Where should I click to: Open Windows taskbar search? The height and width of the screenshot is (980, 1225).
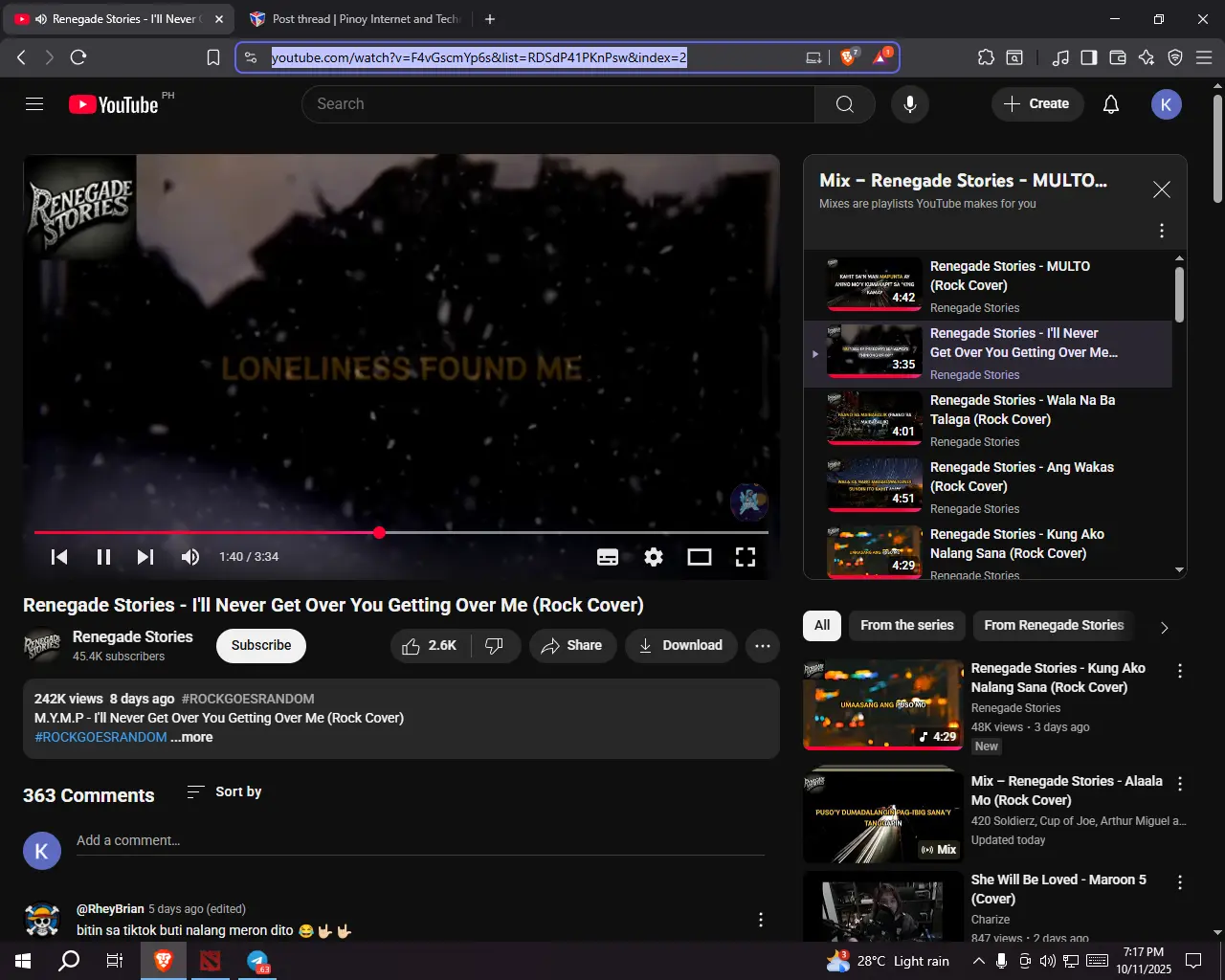(x=69, y=961)
